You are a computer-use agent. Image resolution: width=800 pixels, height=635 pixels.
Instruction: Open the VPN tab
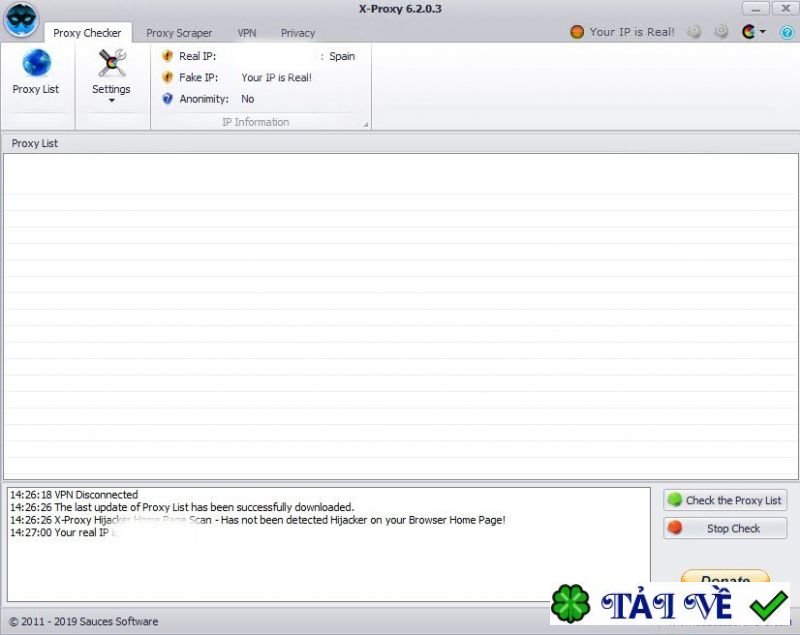(x=246, y=32)
